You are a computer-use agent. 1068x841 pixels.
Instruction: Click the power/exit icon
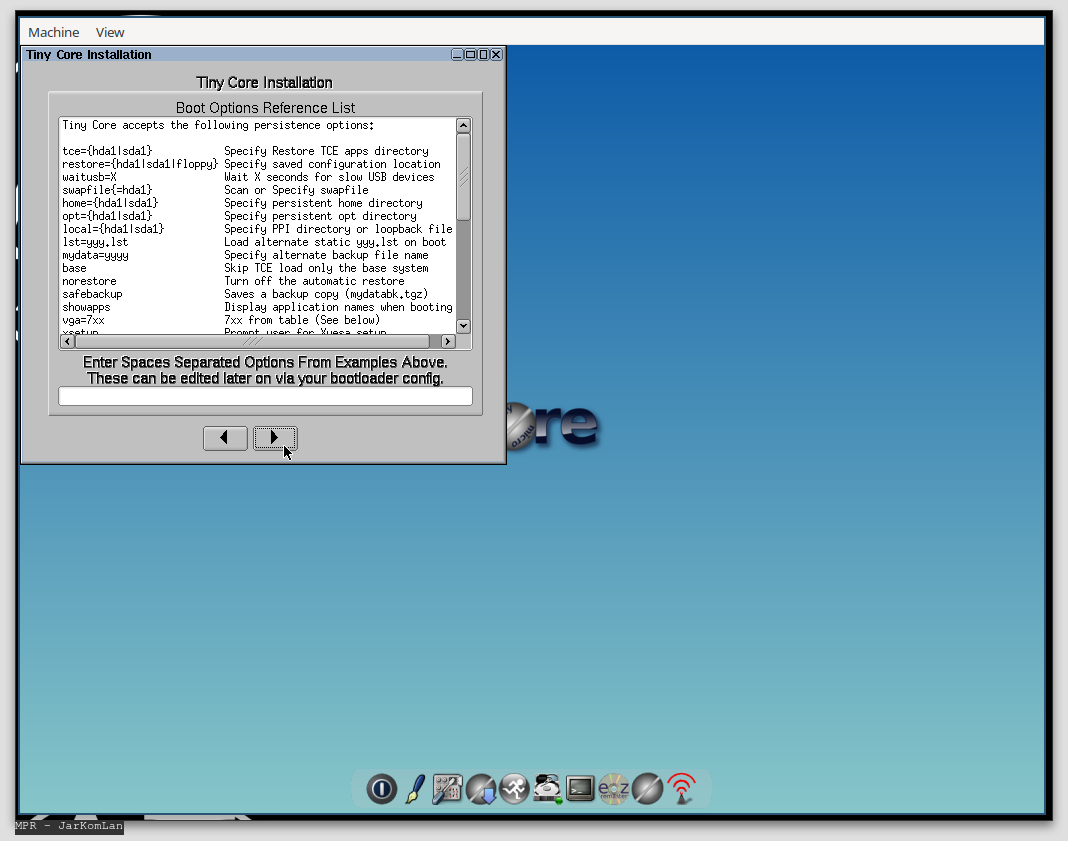click(381, 789)
